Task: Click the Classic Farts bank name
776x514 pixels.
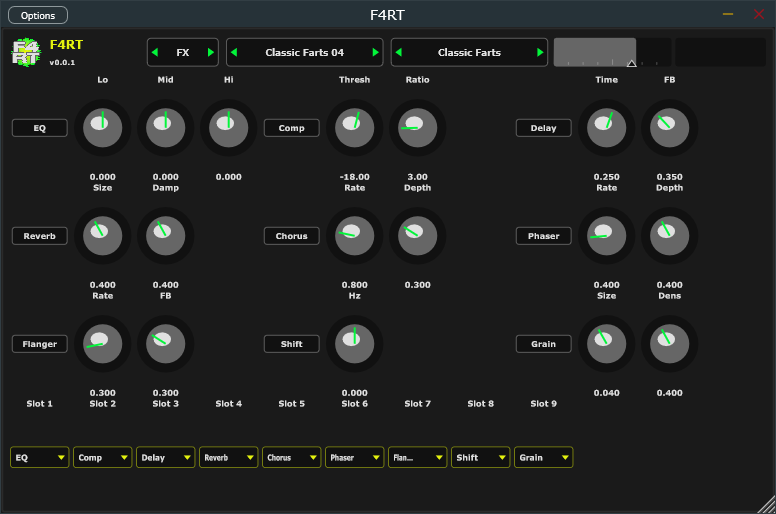Action: coord(469,52)
